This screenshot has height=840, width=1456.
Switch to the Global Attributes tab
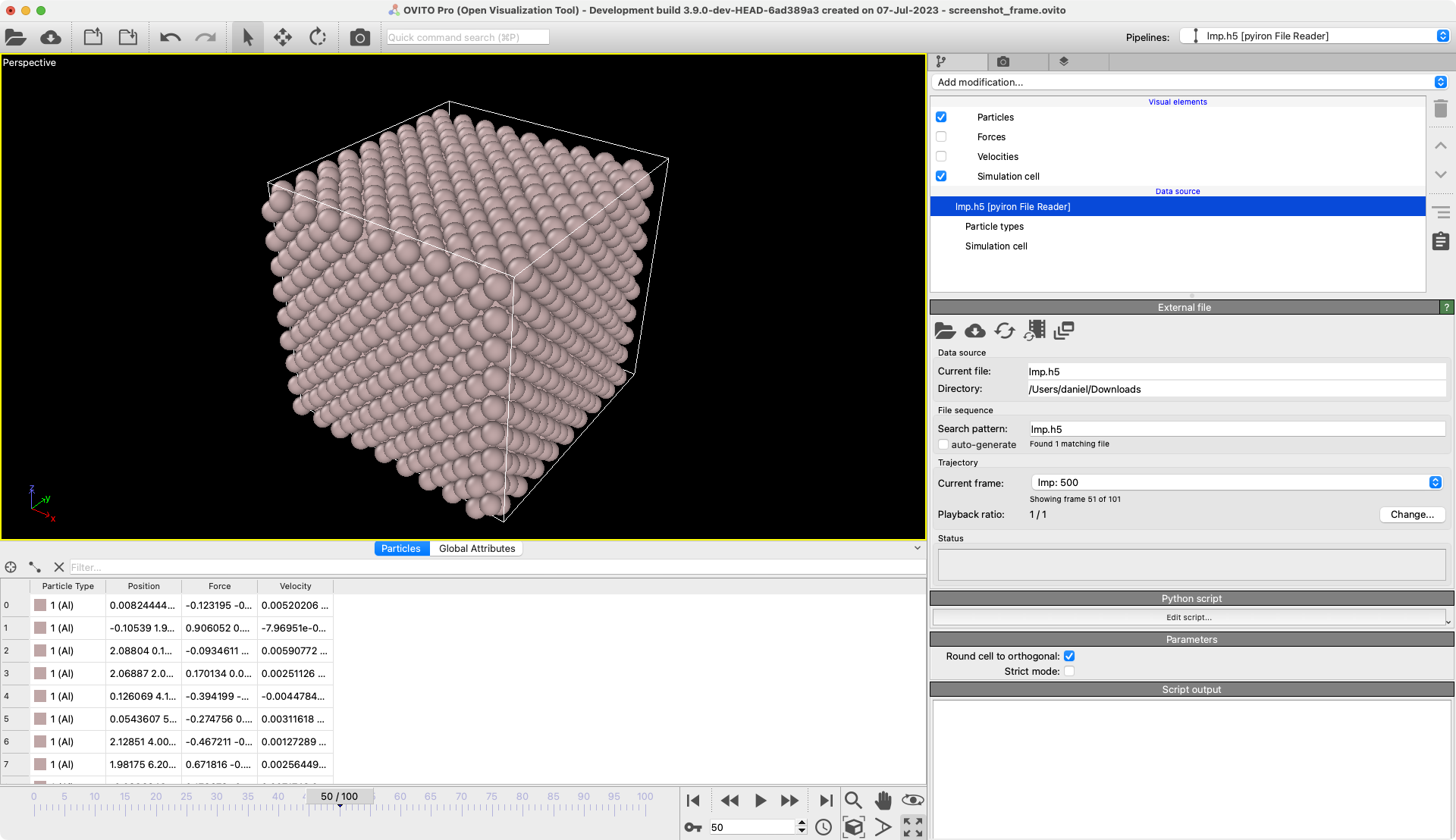476,548
